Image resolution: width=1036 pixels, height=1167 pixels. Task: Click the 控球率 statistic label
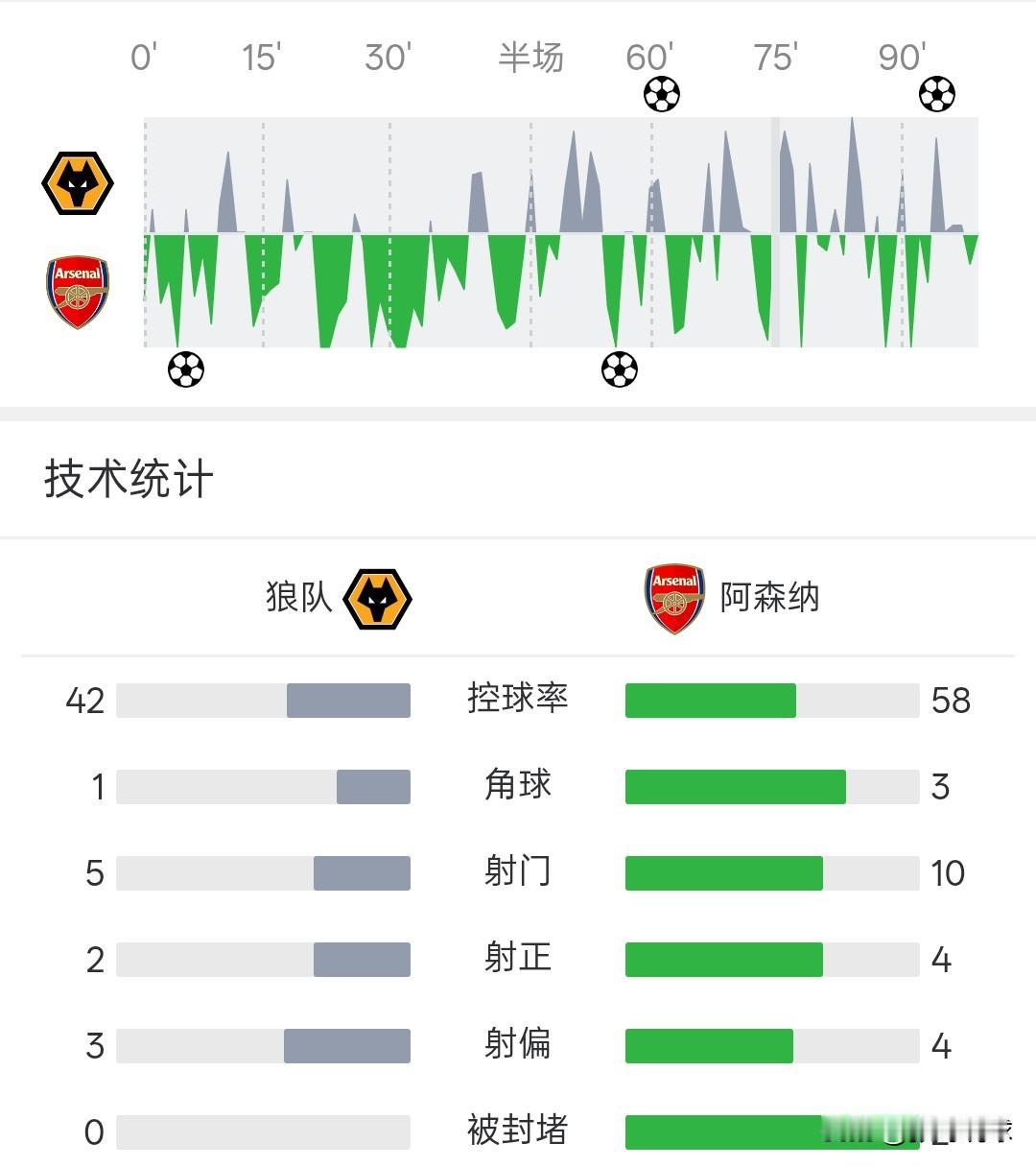point(518,698)
